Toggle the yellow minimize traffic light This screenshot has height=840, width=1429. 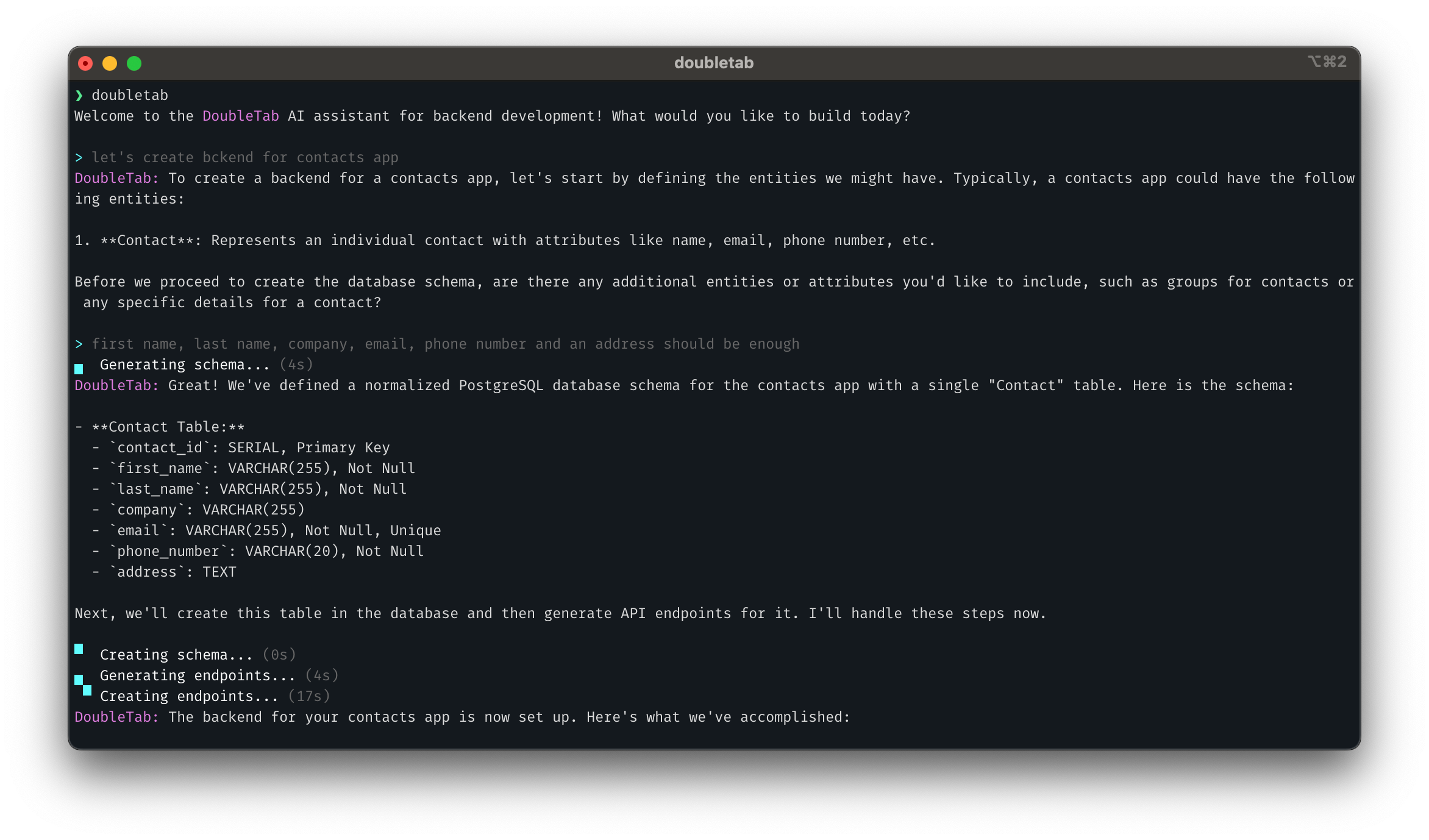click(x=110, y=63)
